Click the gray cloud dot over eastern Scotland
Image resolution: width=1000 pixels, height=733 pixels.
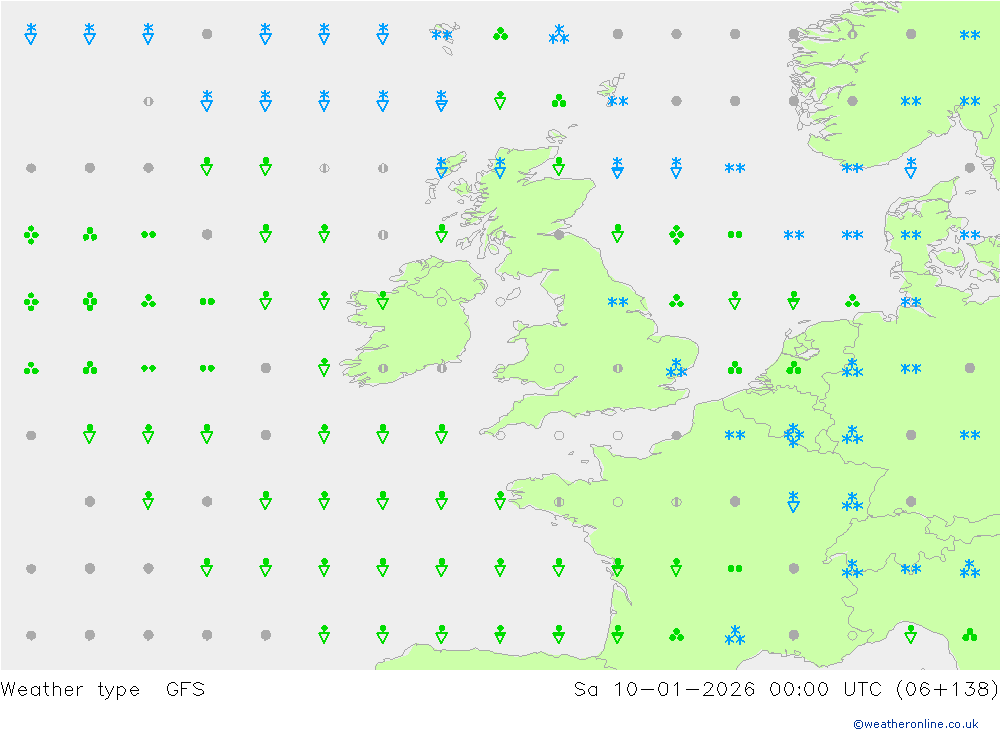pos(559,235)
